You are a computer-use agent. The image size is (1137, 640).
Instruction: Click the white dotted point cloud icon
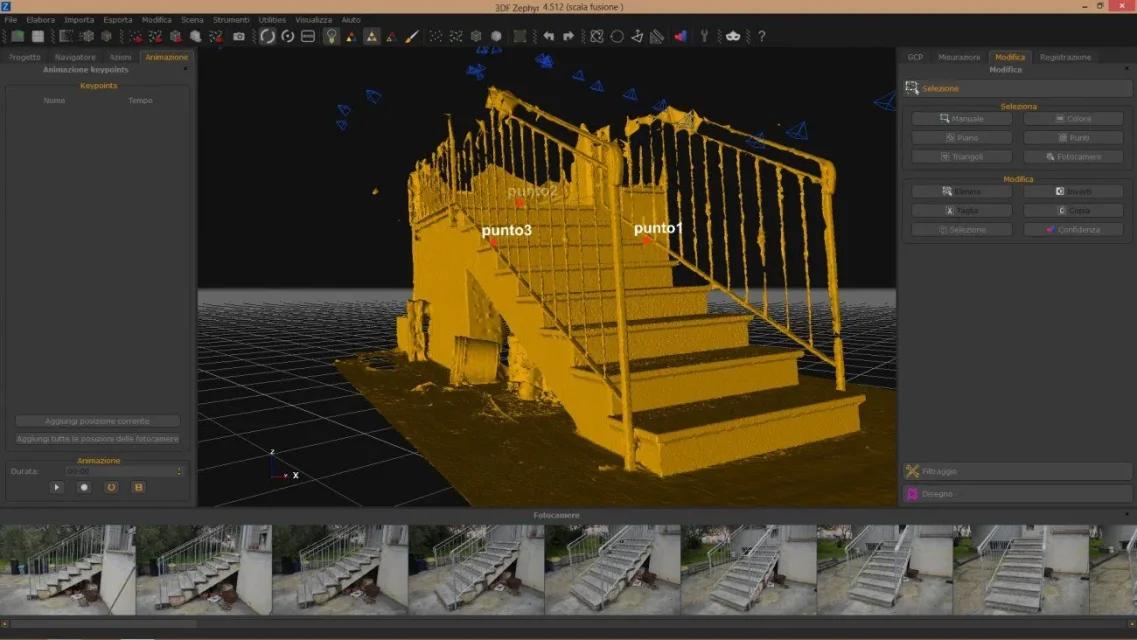click(x=436, y=36)
